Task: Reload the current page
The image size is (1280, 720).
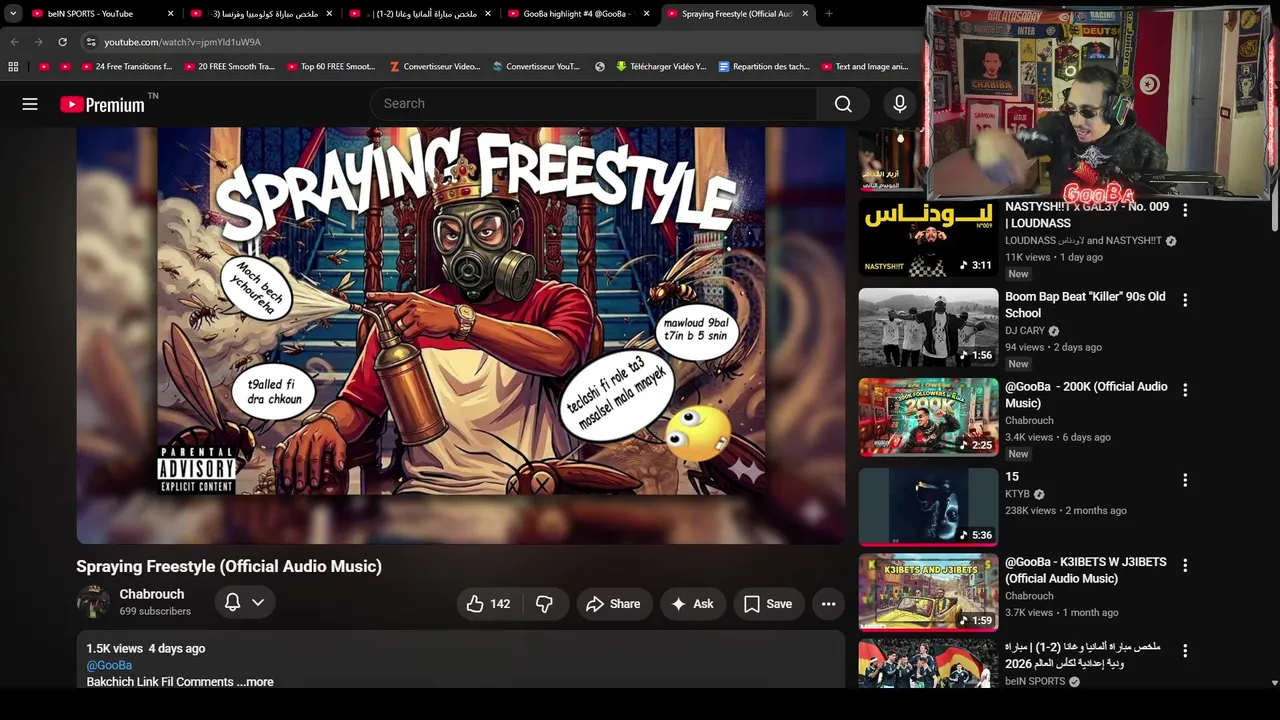Action: [62, 42]
